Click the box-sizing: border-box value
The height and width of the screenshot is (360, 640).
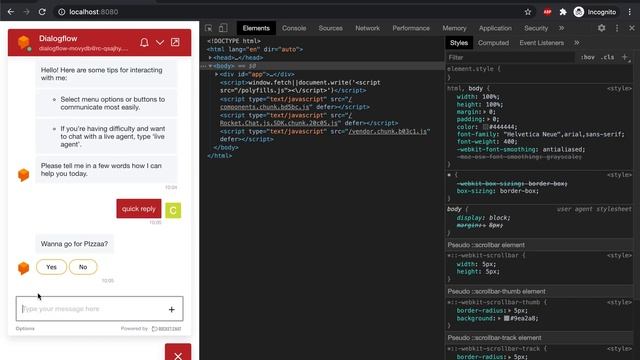tap(518, 191)
